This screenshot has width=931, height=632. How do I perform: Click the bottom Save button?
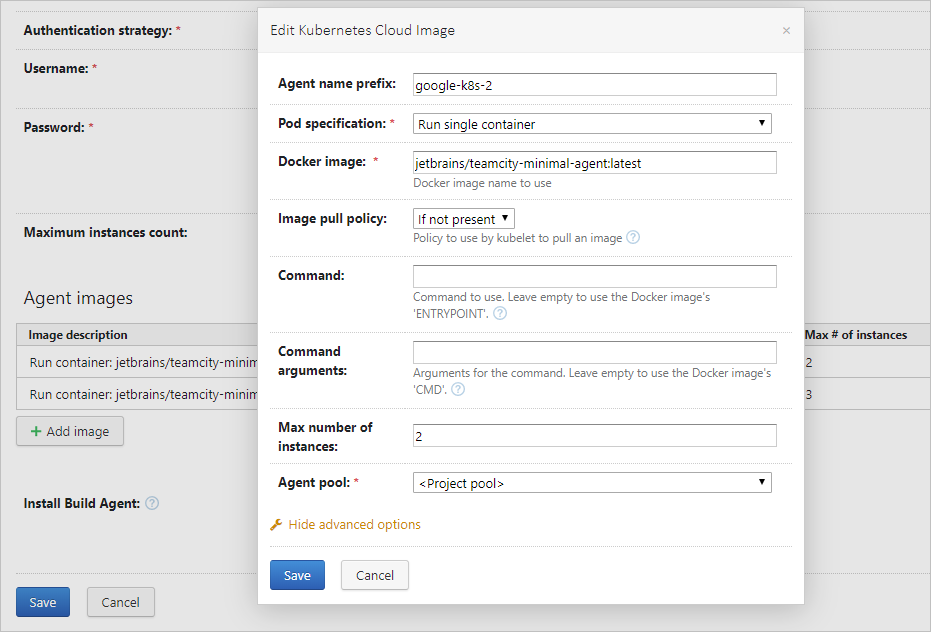click(42, 602)
